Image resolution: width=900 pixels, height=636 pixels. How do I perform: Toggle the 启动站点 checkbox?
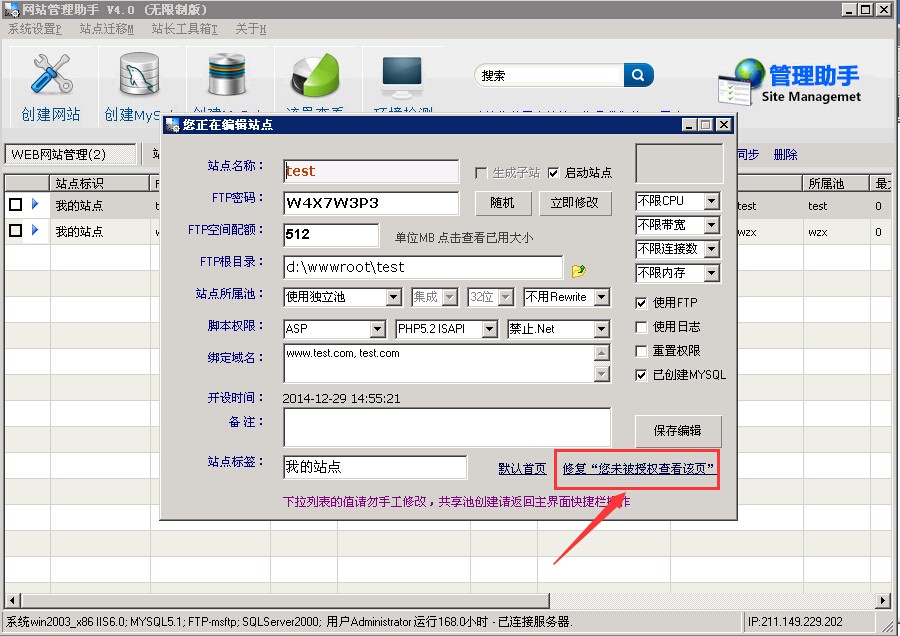[x=555, y=173]
